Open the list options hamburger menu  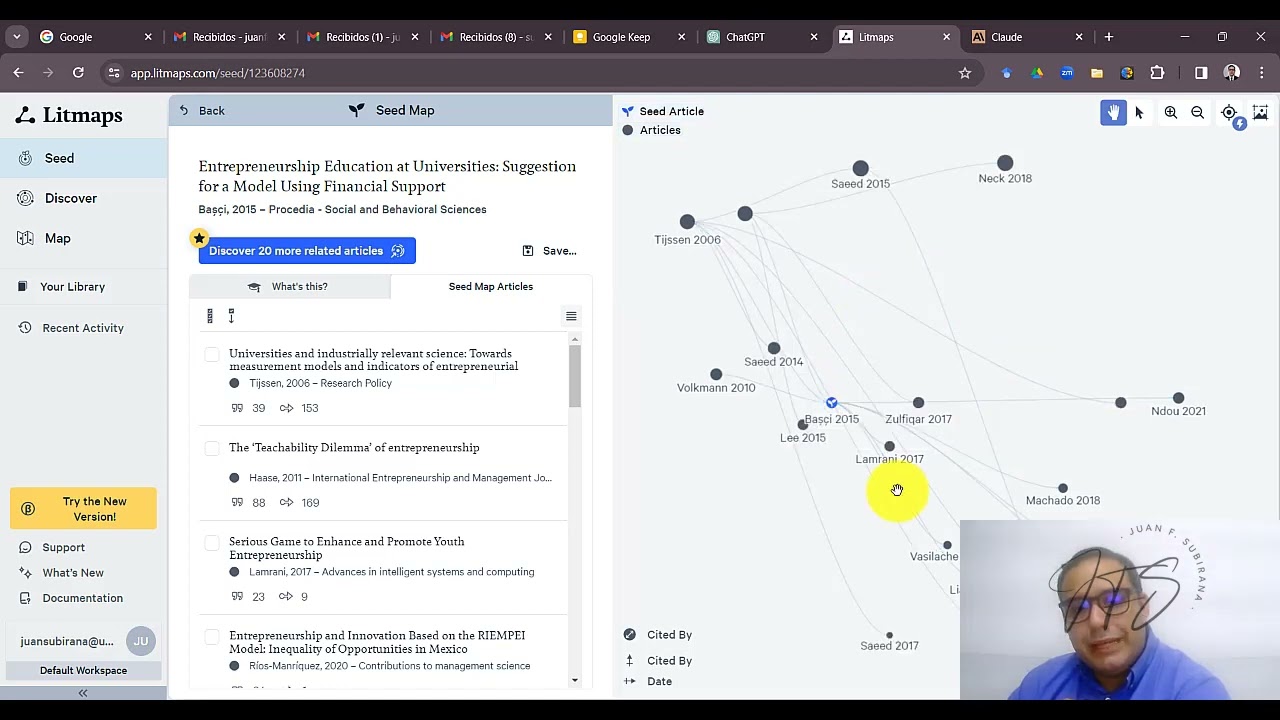coord(571,316)
